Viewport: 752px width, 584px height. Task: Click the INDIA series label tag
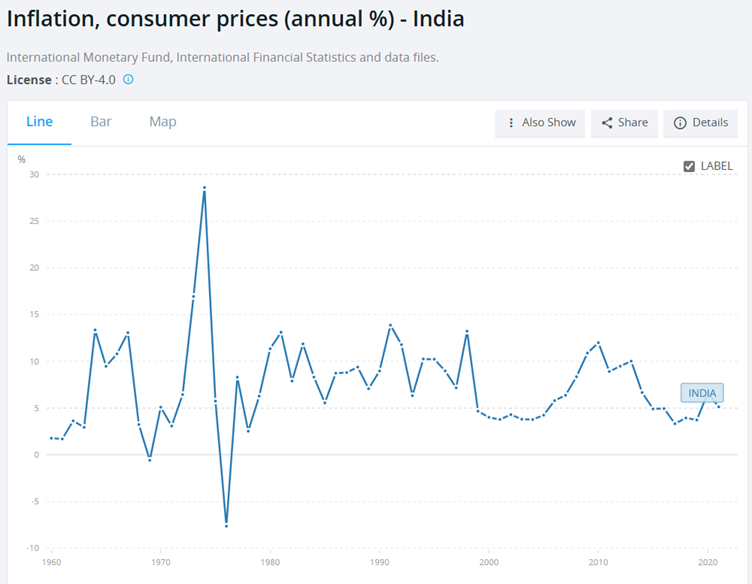click(702, 393)
